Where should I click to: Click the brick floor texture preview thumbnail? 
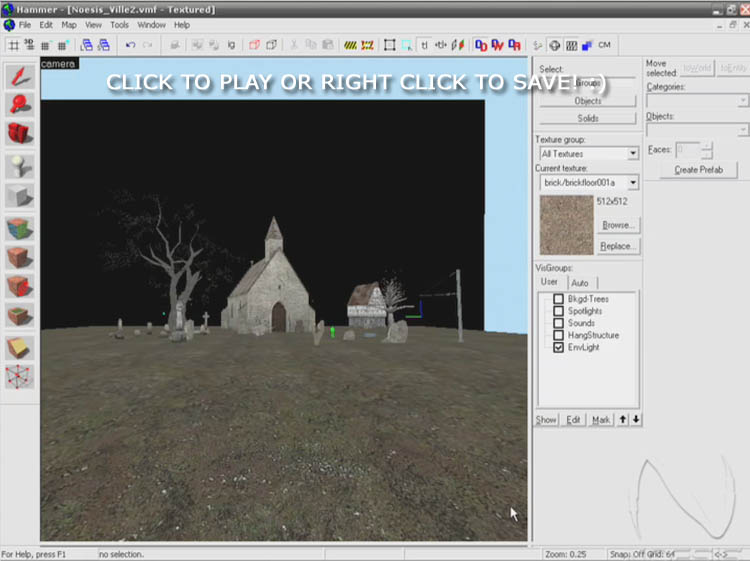click(565, 223)
